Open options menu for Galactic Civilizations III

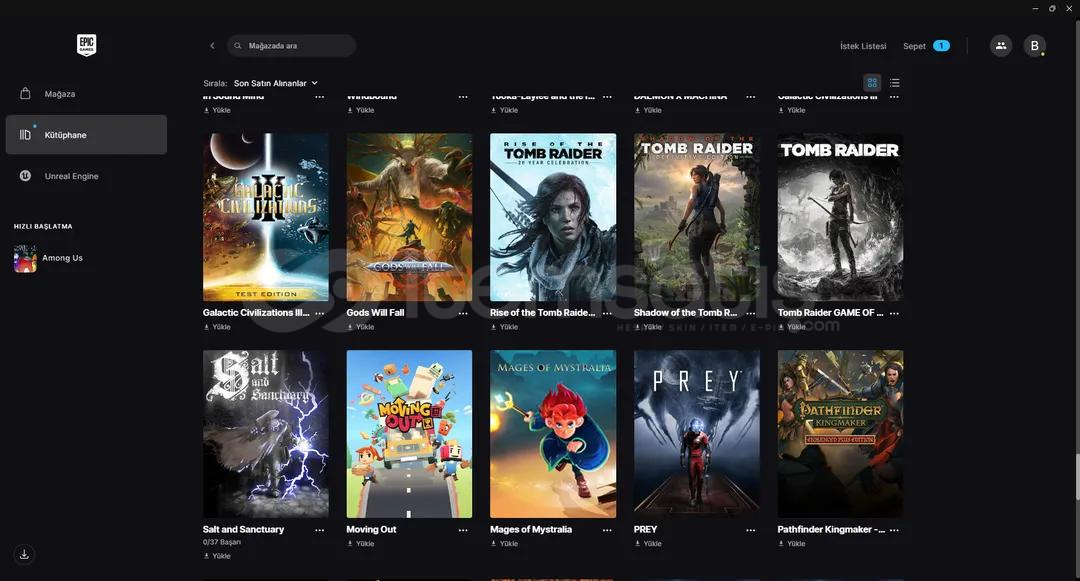(x=320, y=313)
